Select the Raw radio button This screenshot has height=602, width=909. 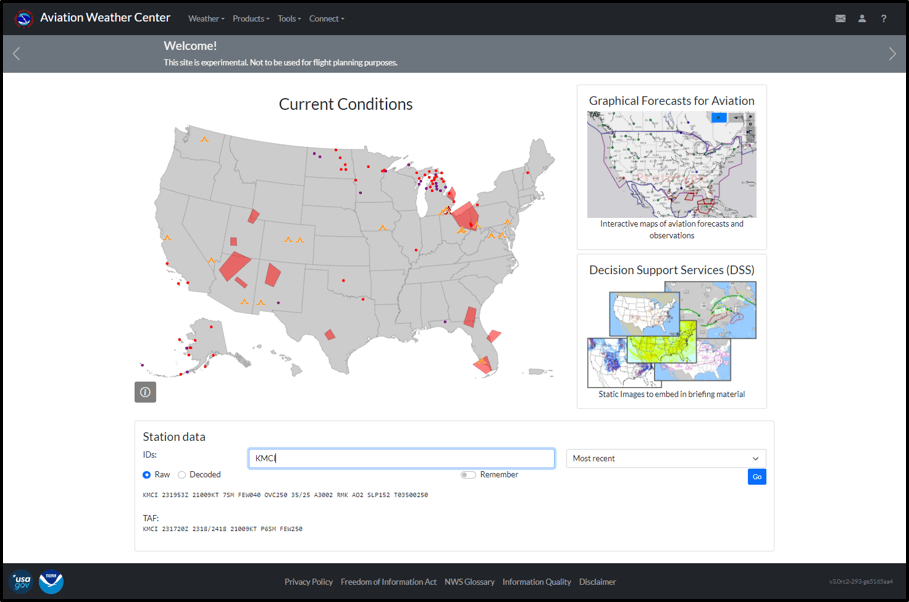147,475
